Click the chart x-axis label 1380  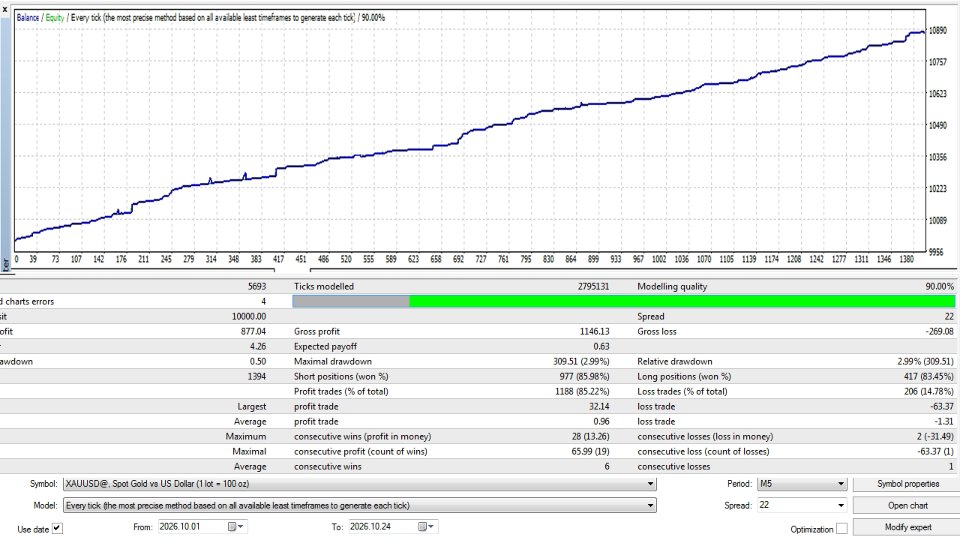pos(906,259)
